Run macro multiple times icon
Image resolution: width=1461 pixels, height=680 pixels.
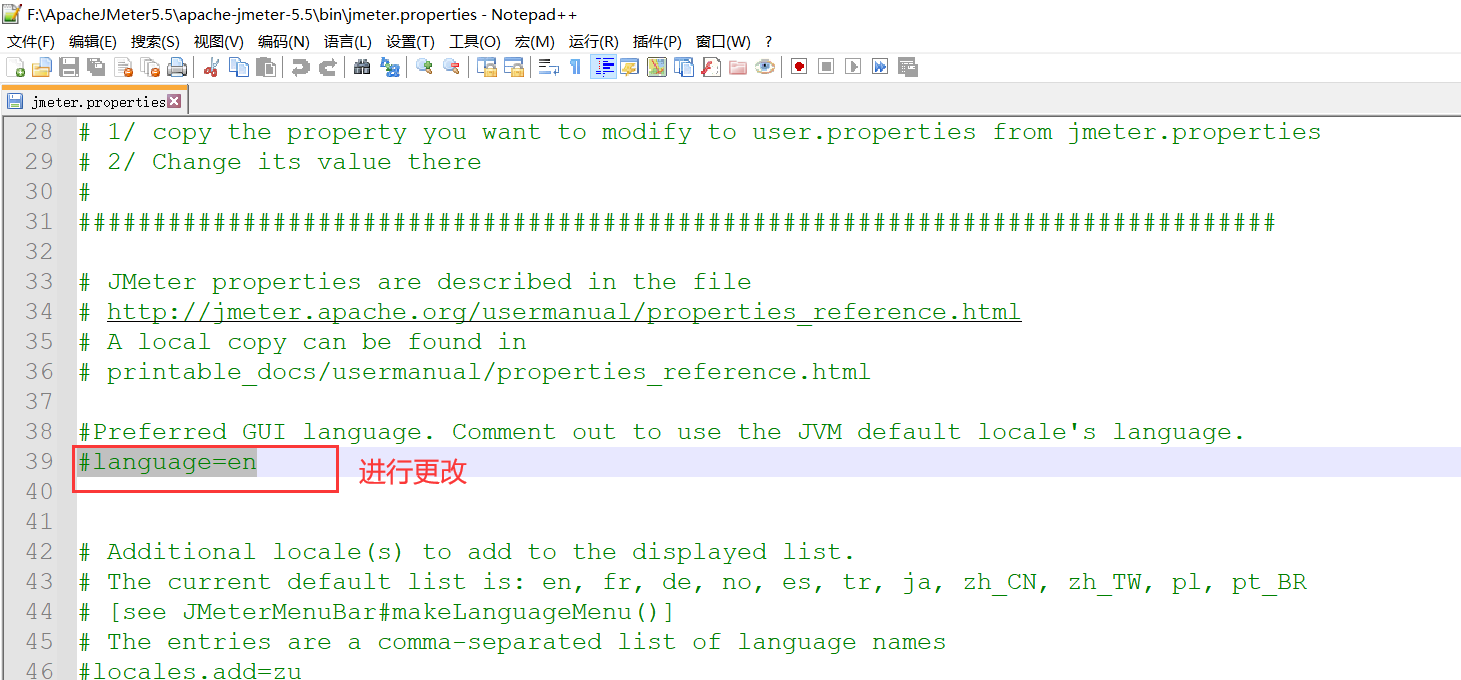point(880,67)
